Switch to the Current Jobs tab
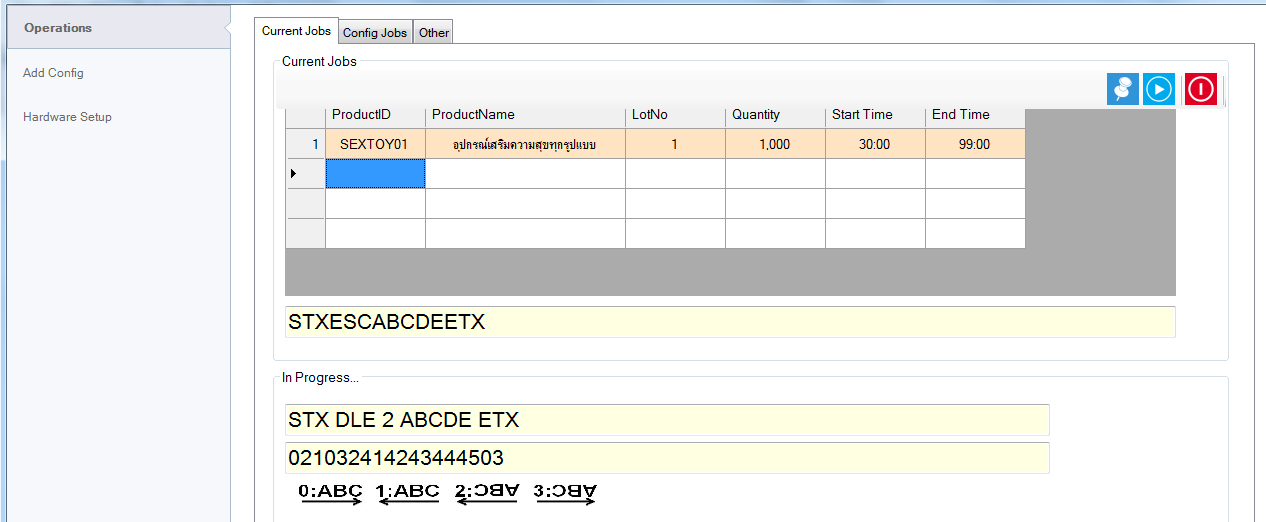The image size is (1266, 522). [x=296, y=31]
